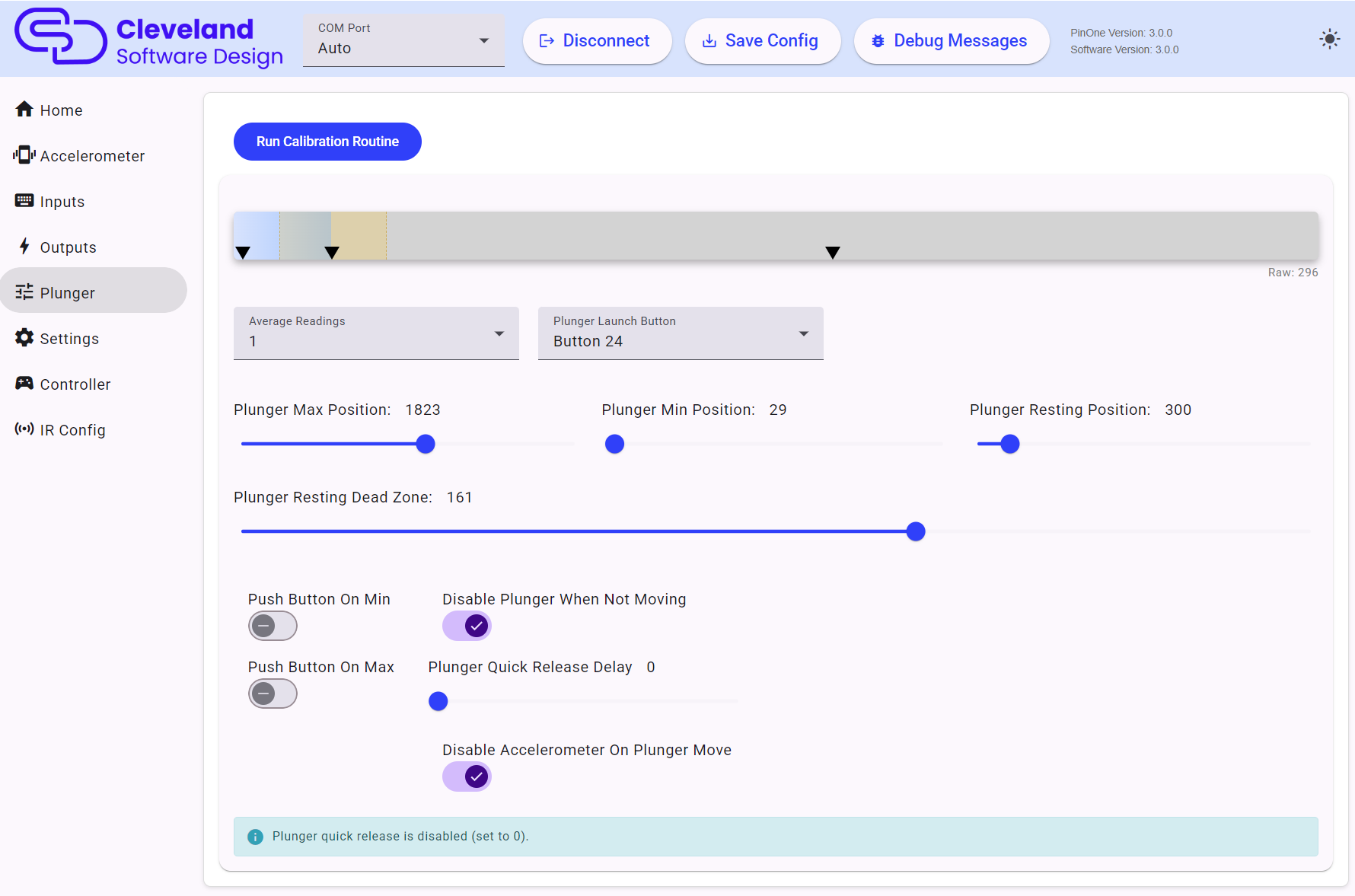This screenshot has height=896, width=1355.
Task: Click the Plunger Resting Dead Zone slider handle
Action: [x=916, y=531]
